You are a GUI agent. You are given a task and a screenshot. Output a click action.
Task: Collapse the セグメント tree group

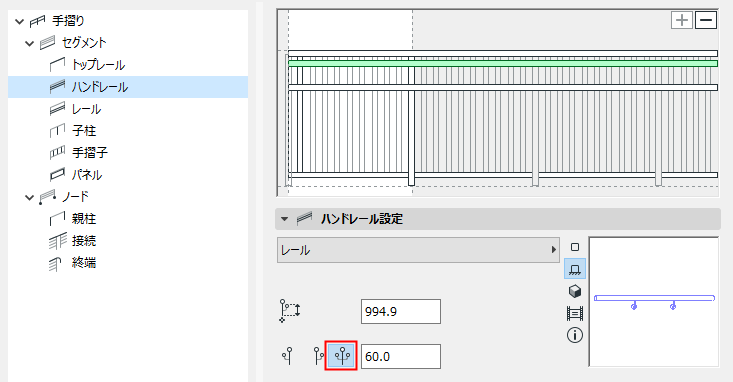pyautogui.click(x=29, y=43)
